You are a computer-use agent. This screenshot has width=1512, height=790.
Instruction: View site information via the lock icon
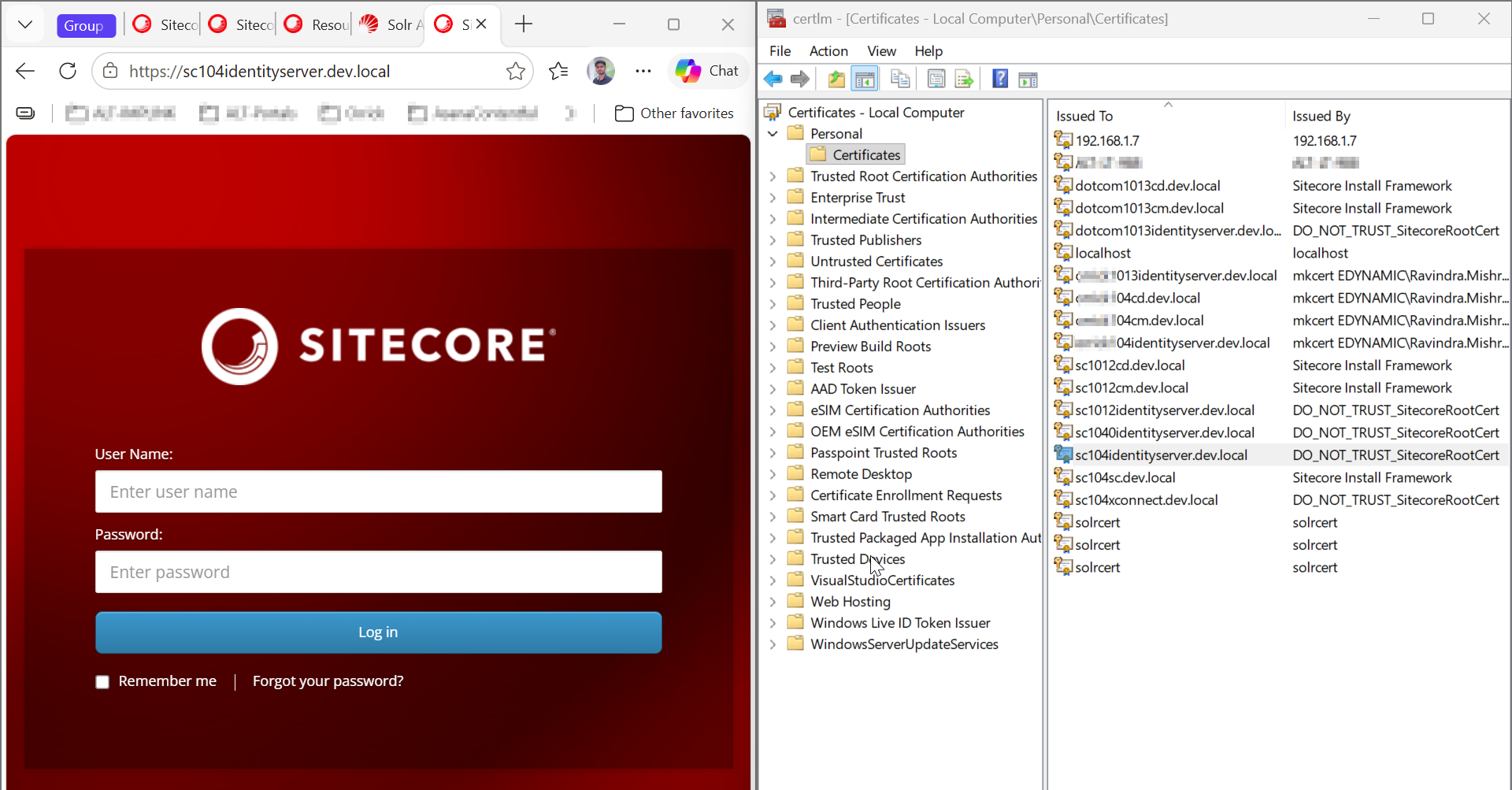coord(111,71)
